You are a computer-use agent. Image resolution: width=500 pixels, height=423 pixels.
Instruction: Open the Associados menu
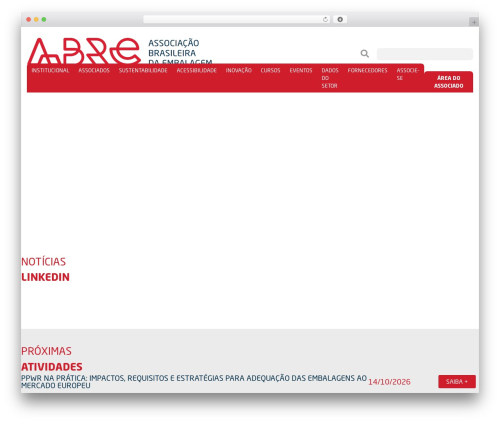coord(94,70)
